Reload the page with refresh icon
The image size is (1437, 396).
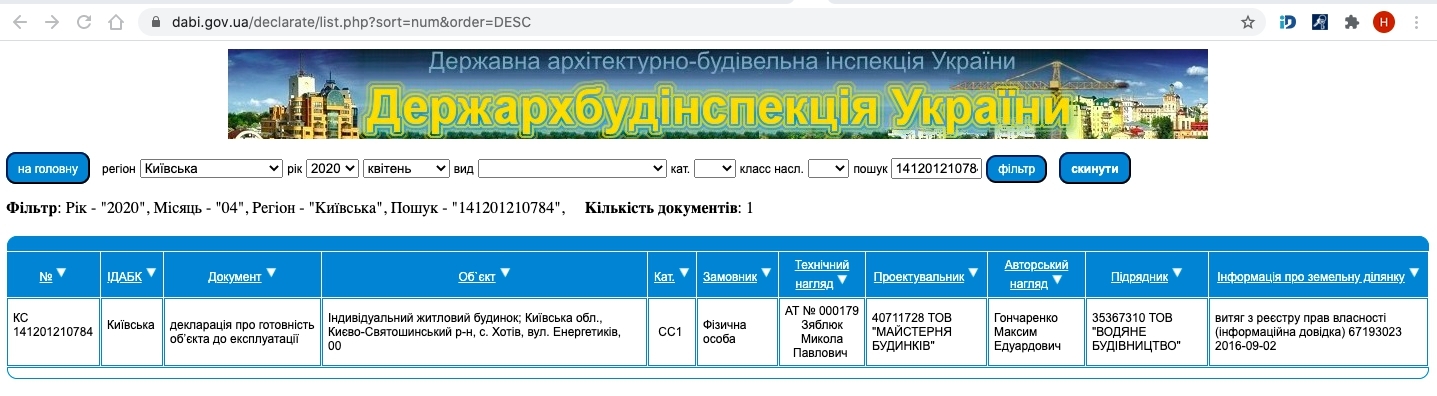click(x=84, y=21)
